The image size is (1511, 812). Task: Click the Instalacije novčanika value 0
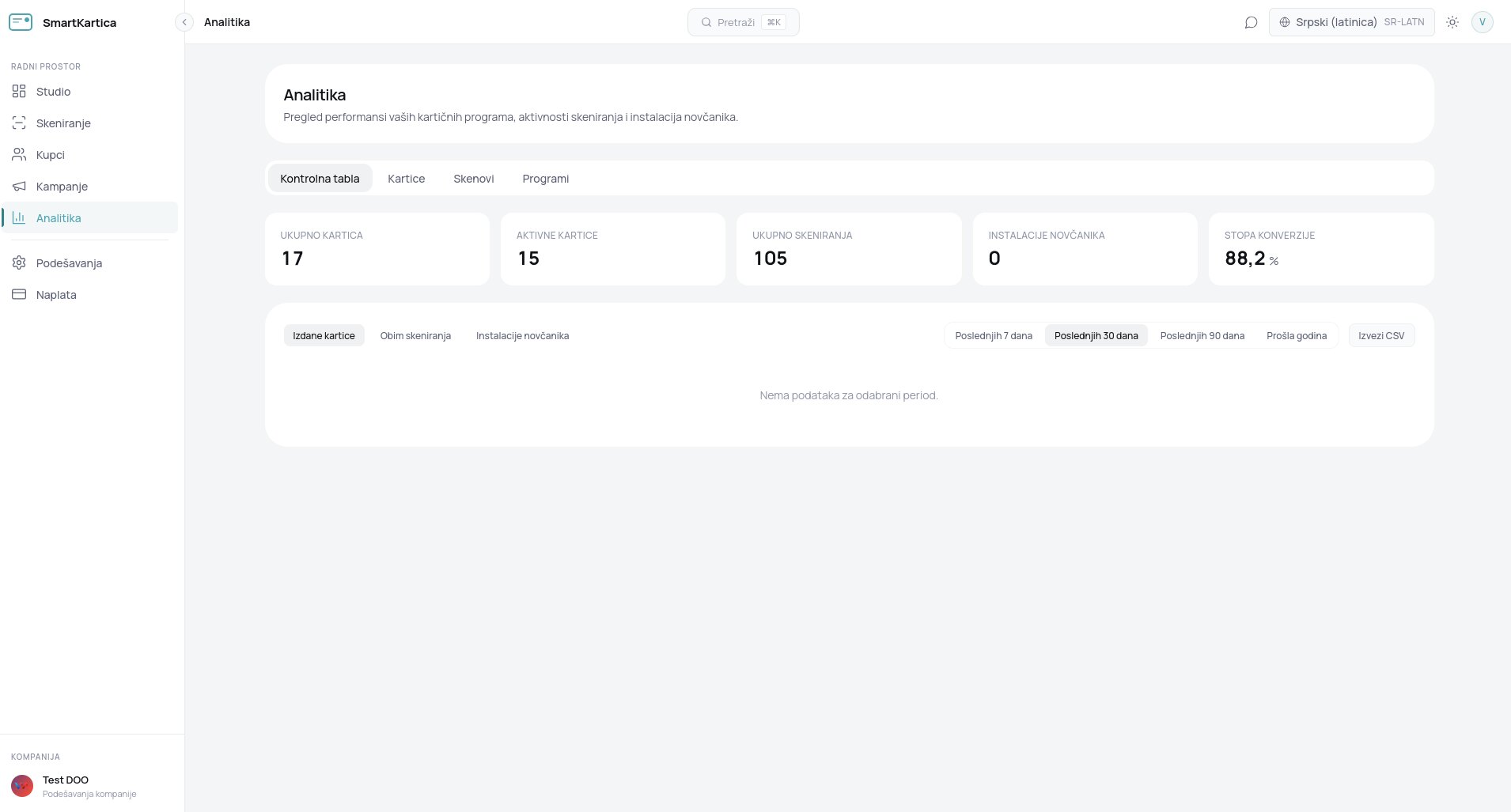[994, 259]
